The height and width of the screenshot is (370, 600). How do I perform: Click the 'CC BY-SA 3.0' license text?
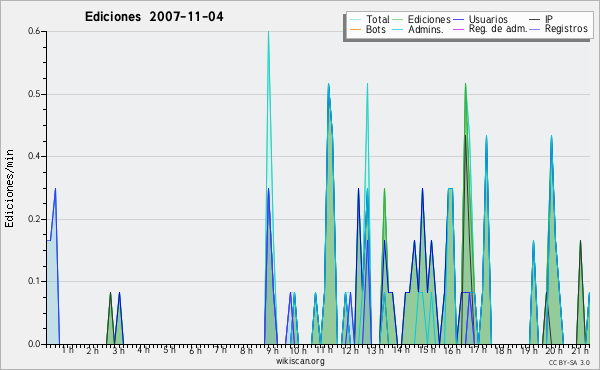[x=569, y=362]
